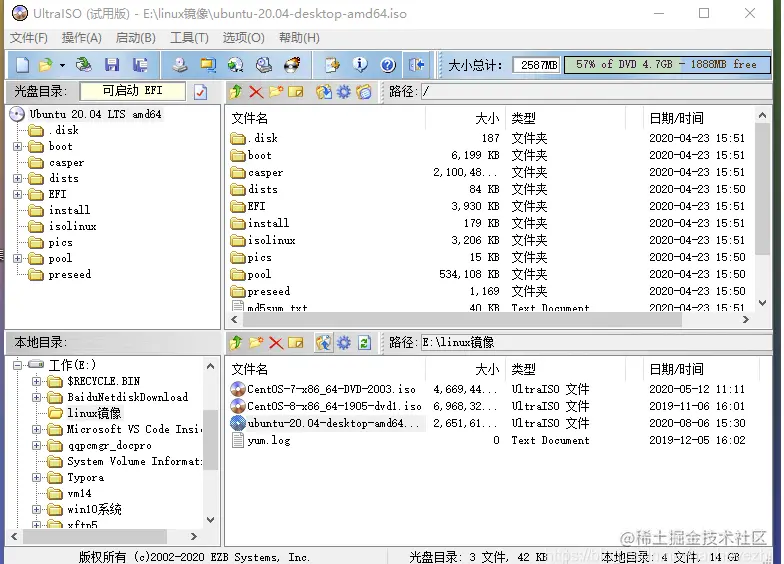This screenshot has width=784, height=564.
Task: Toggle the boot info checkmark icon beside 可启动 EFI
Action: [200, 92]
